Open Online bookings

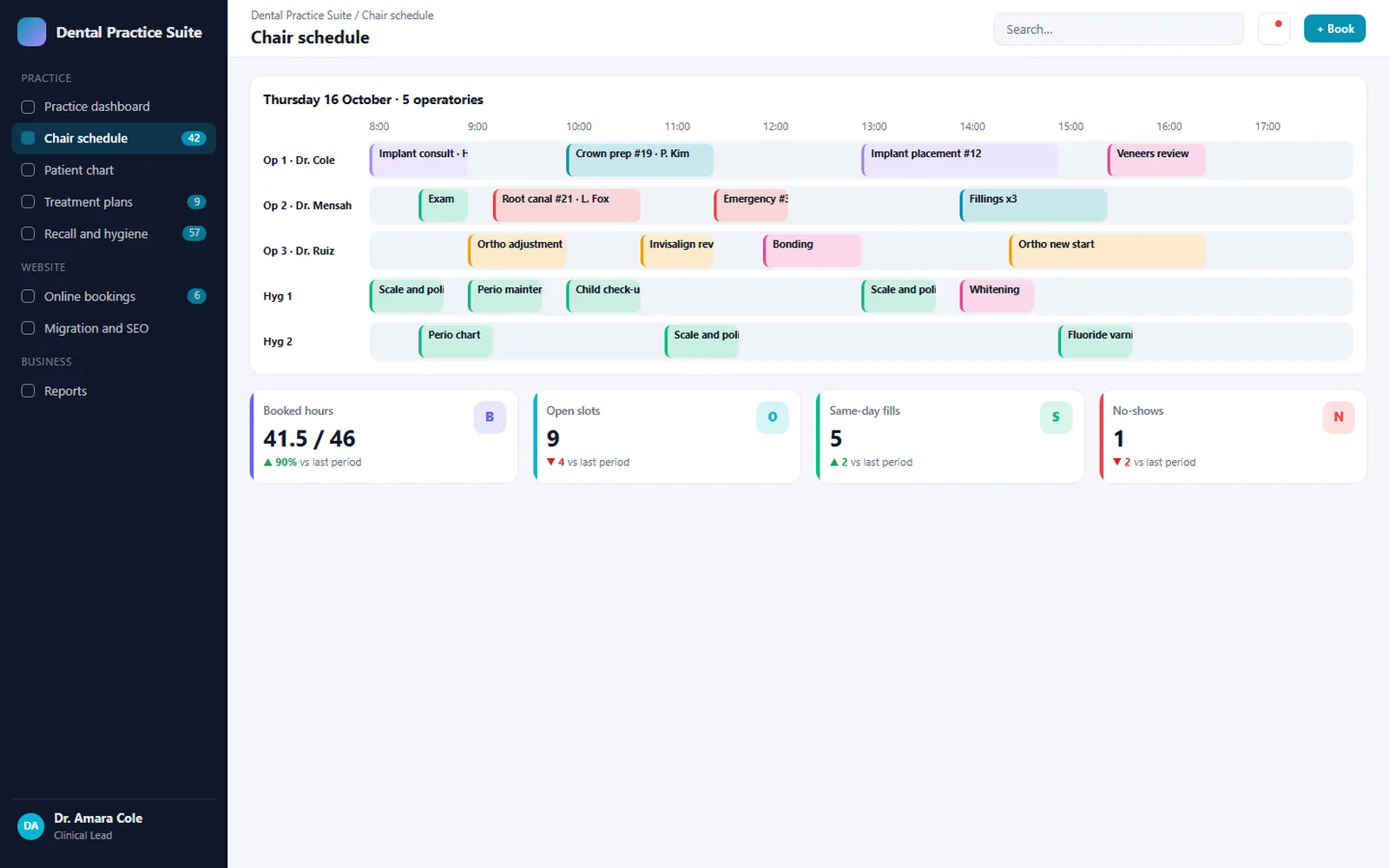(x=114, y=296)
